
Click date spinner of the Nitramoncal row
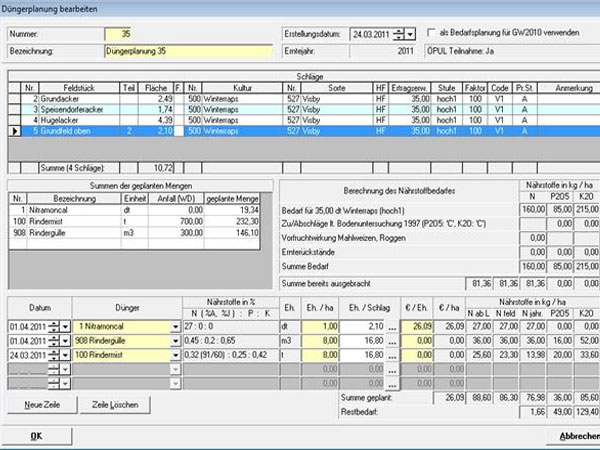[x=54, y=327]
